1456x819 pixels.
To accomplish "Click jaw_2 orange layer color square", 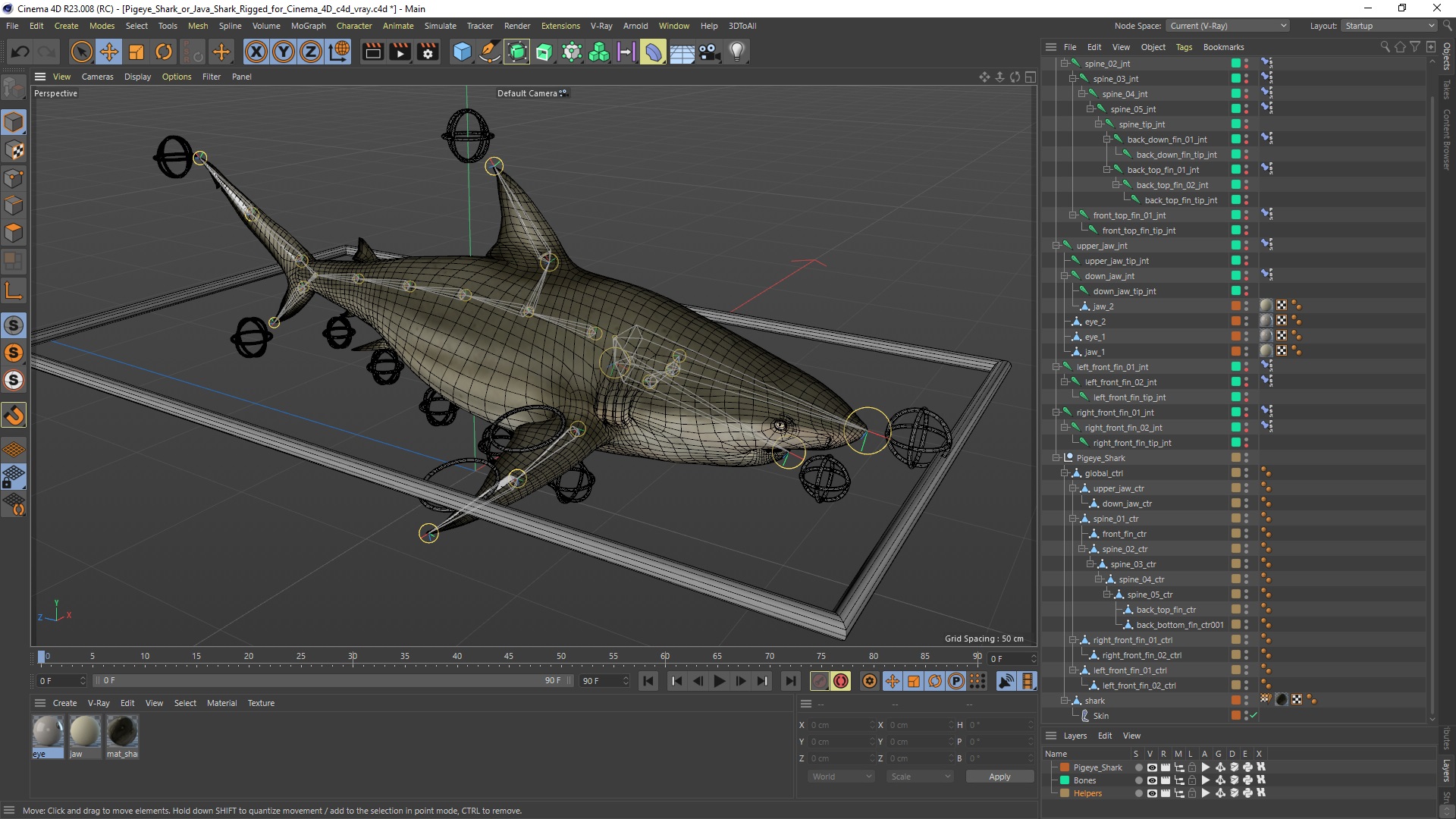I will 1235,306.
